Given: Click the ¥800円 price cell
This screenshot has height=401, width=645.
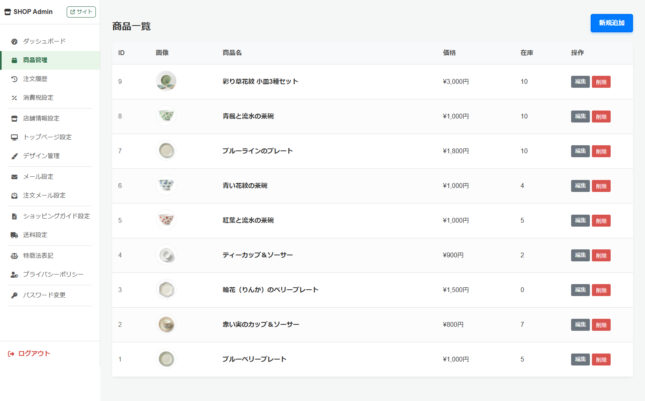Looking at the screenshot, I should [453, 325].
